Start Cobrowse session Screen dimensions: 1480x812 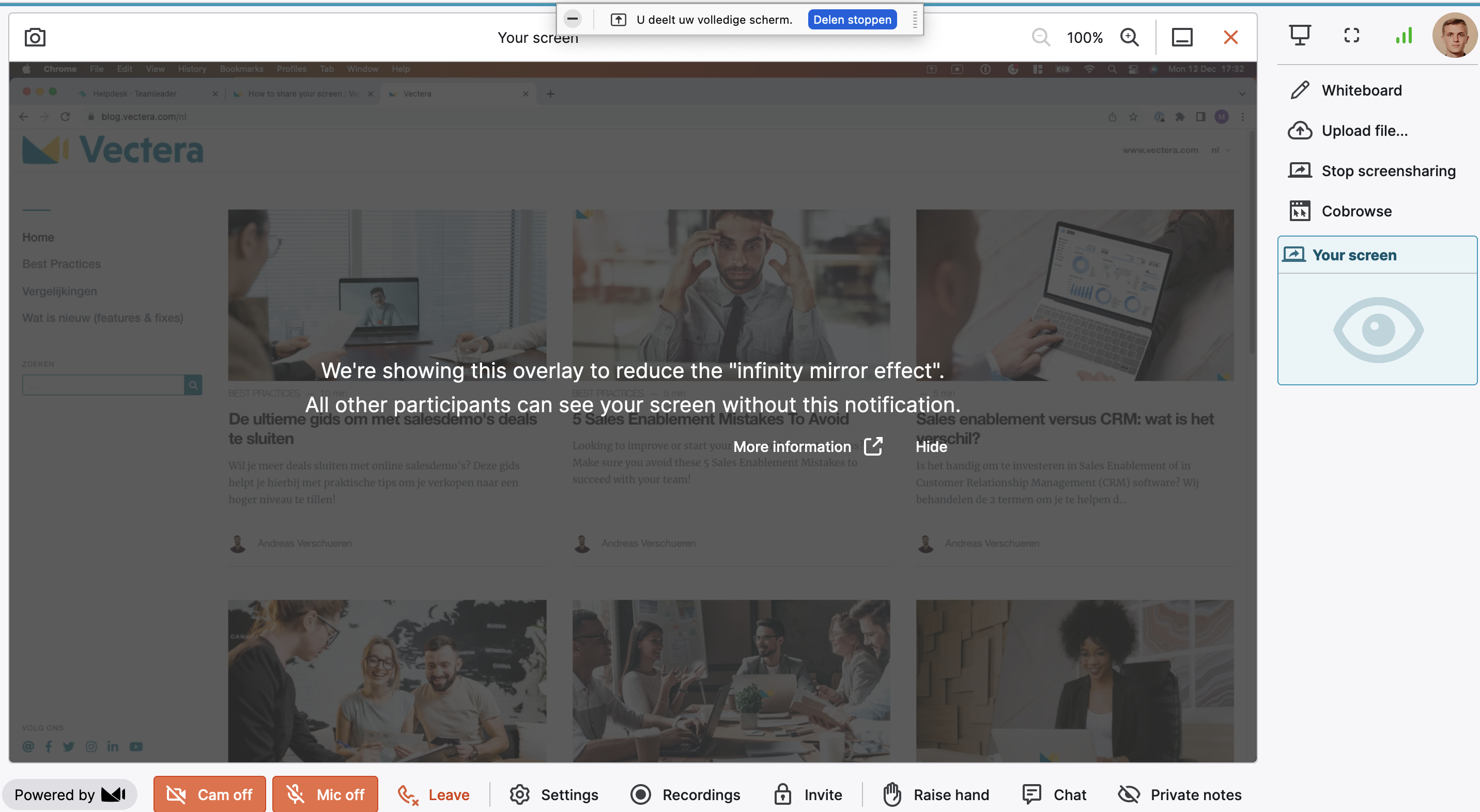(x=1340, y=211)
